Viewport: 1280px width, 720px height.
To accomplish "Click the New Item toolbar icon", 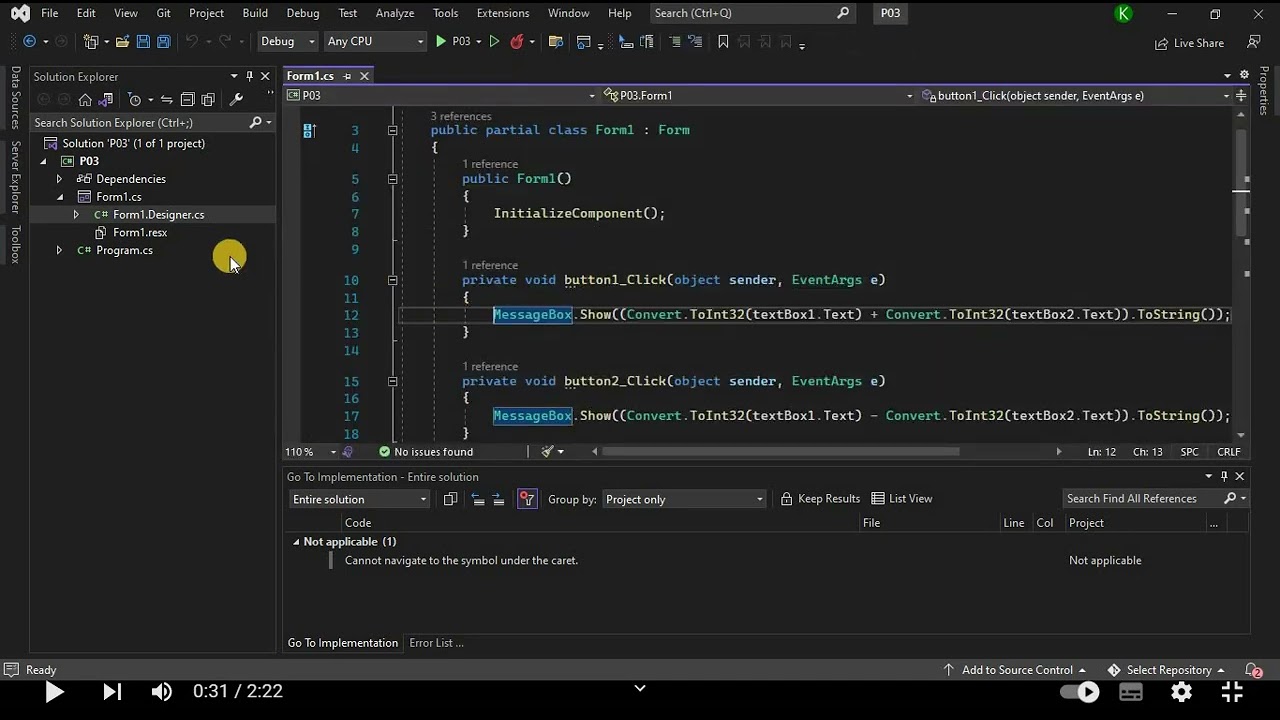I will click(x=91, y=42).
